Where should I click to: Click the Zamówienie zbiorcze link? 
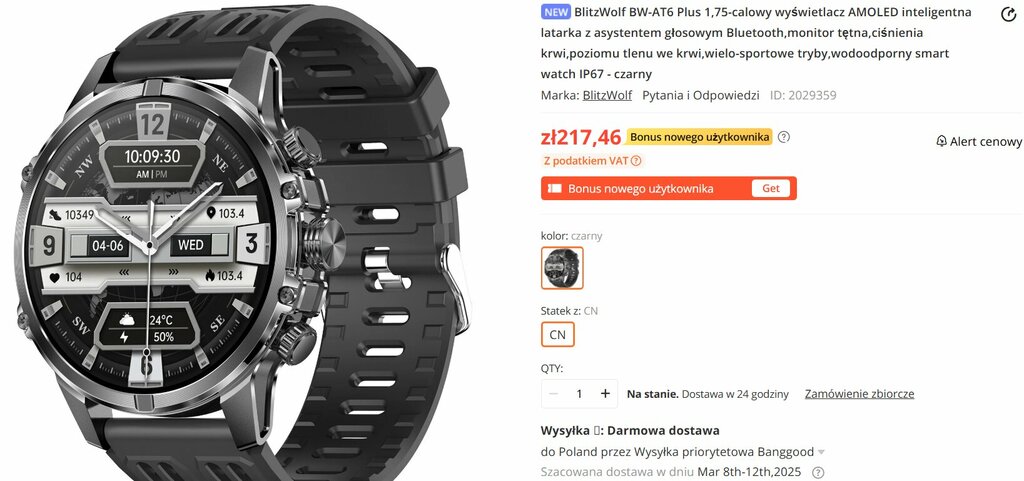859,394
